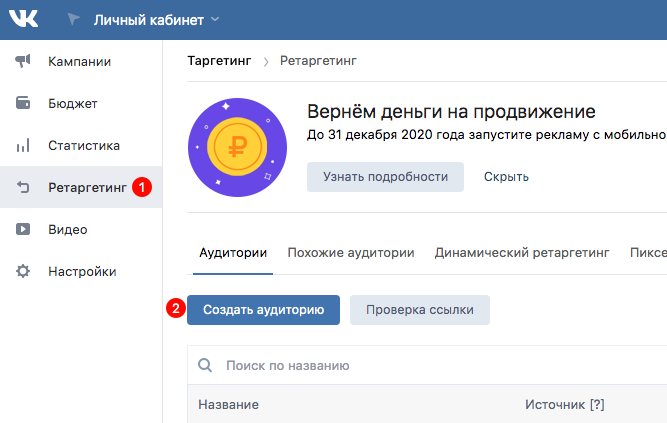Click the ads flag icon in the header
667x423 pixels.
(73, 19)
